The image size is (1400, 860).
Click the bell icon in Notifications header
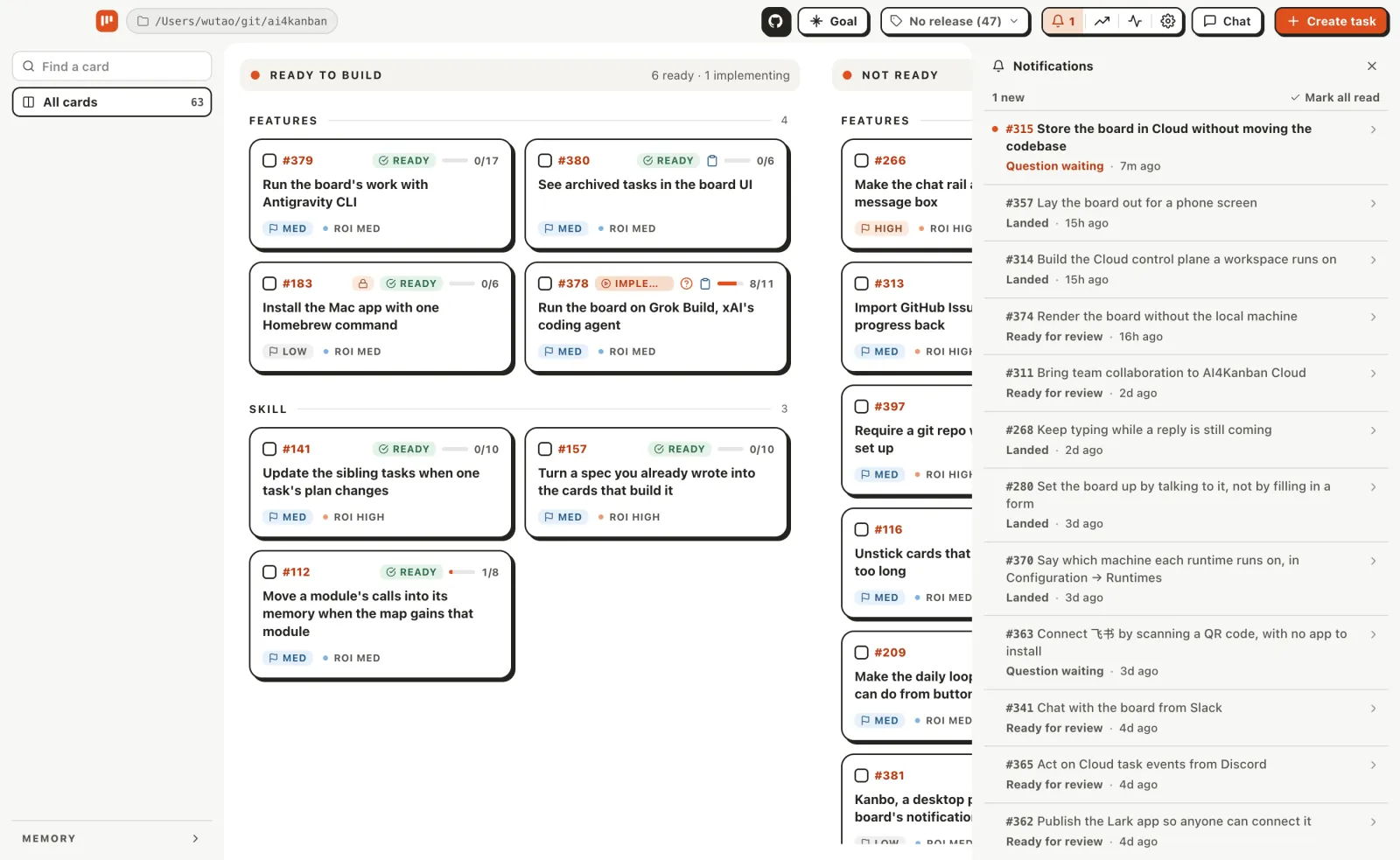[x=998, y=66]
